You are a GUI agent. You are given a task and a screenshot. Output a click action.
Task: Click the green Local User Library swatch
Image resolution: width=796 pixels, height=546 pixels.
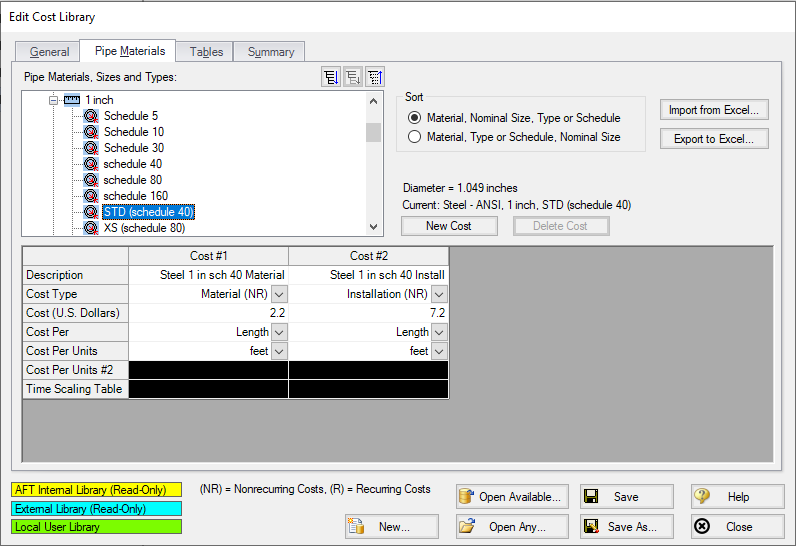coord(96,527)
